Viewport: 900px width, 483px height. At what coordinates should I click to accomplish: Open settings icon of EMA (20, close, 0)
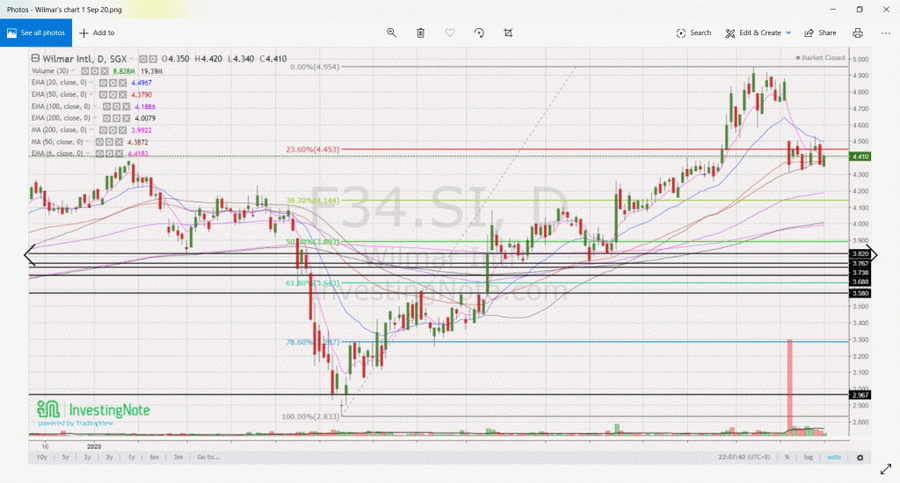[x=112, y=83]
